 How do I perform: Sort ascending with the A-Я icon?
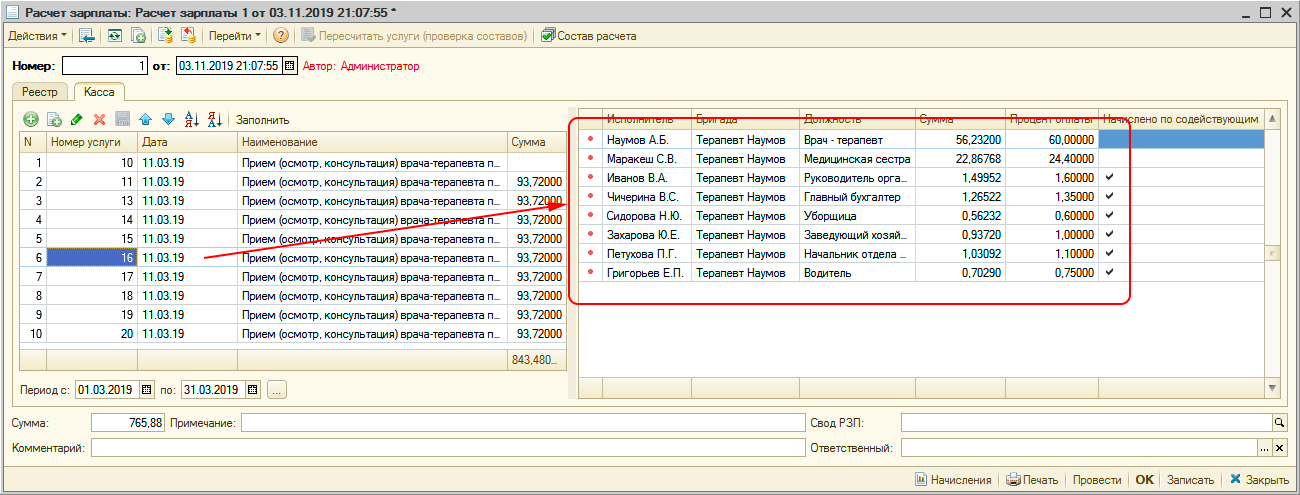[x=193, y=119]
